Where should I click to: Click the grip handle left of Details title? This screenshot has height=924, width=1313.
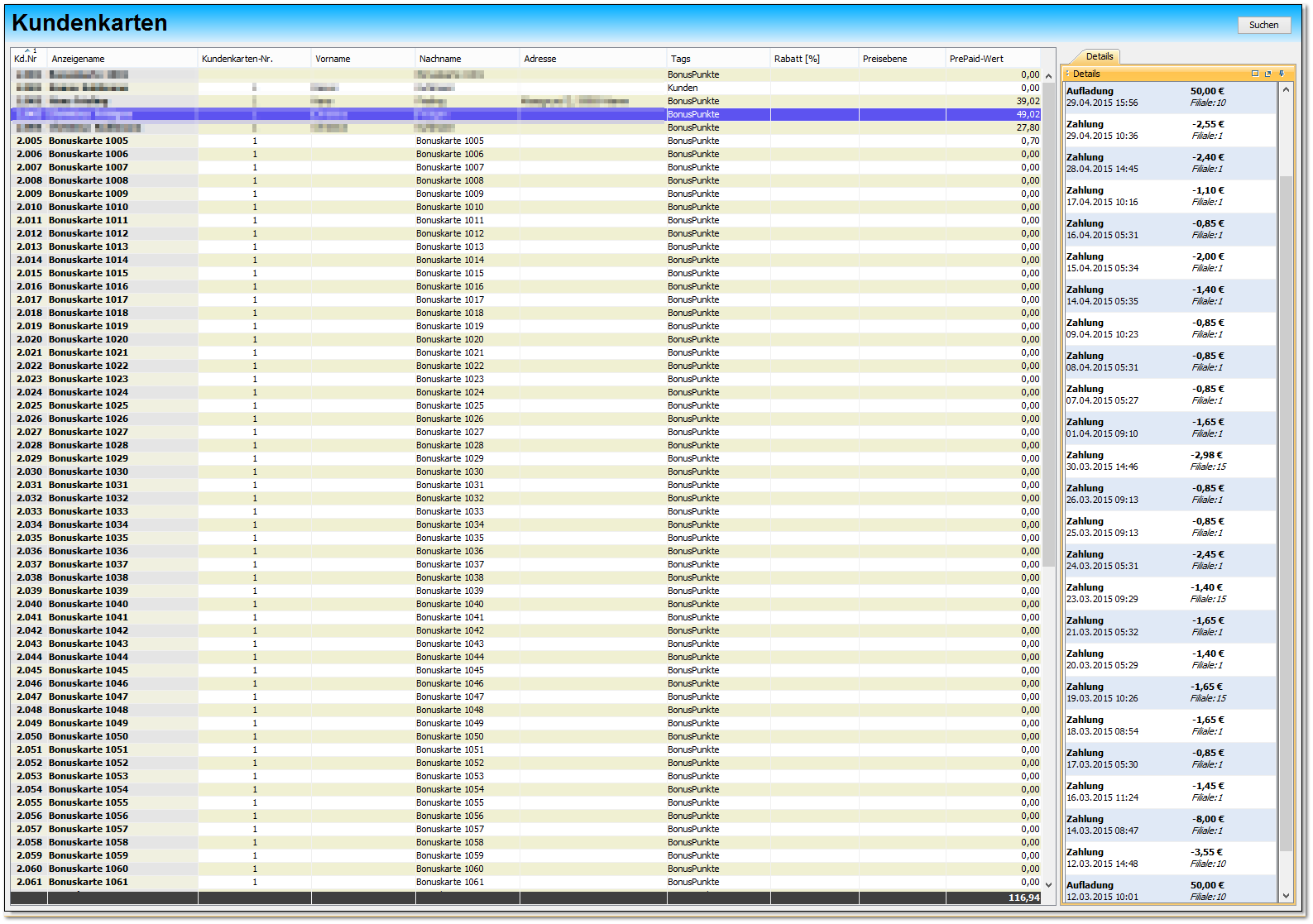click(1067, 74)
